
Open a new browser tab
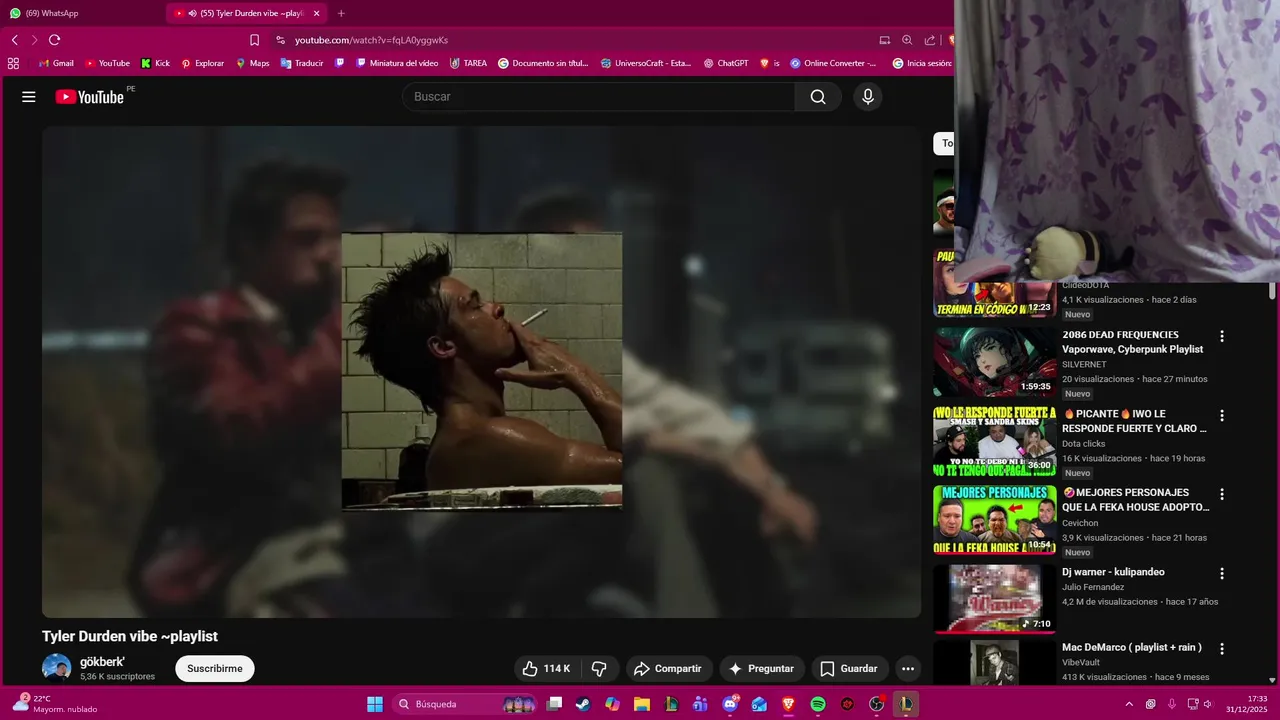(x=341, y=13)
